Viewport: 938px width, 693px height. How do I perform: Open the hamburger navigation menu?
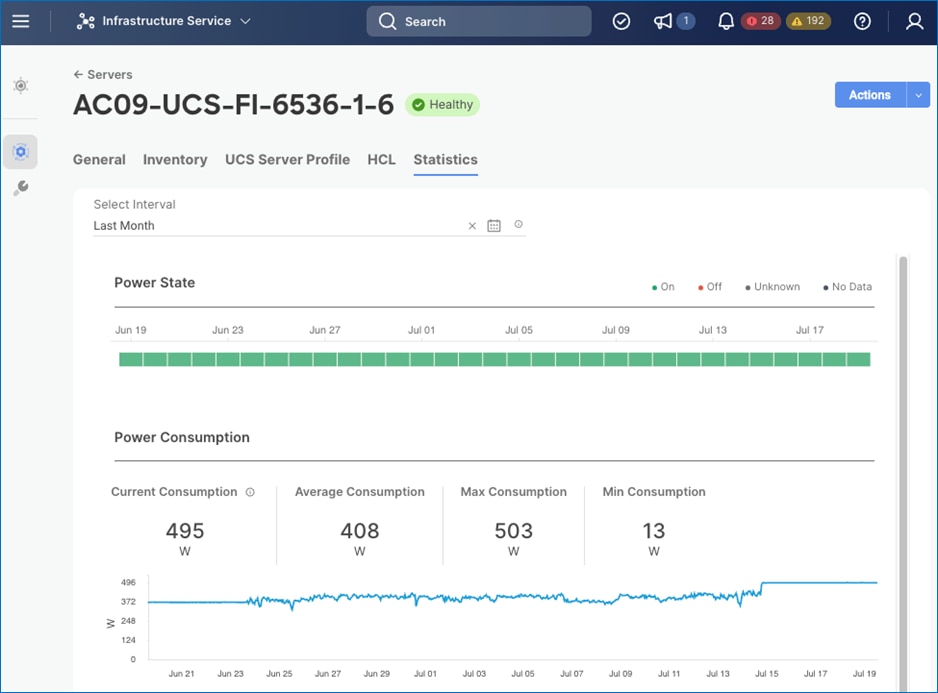pyautogui.click(x=21, y=22)
